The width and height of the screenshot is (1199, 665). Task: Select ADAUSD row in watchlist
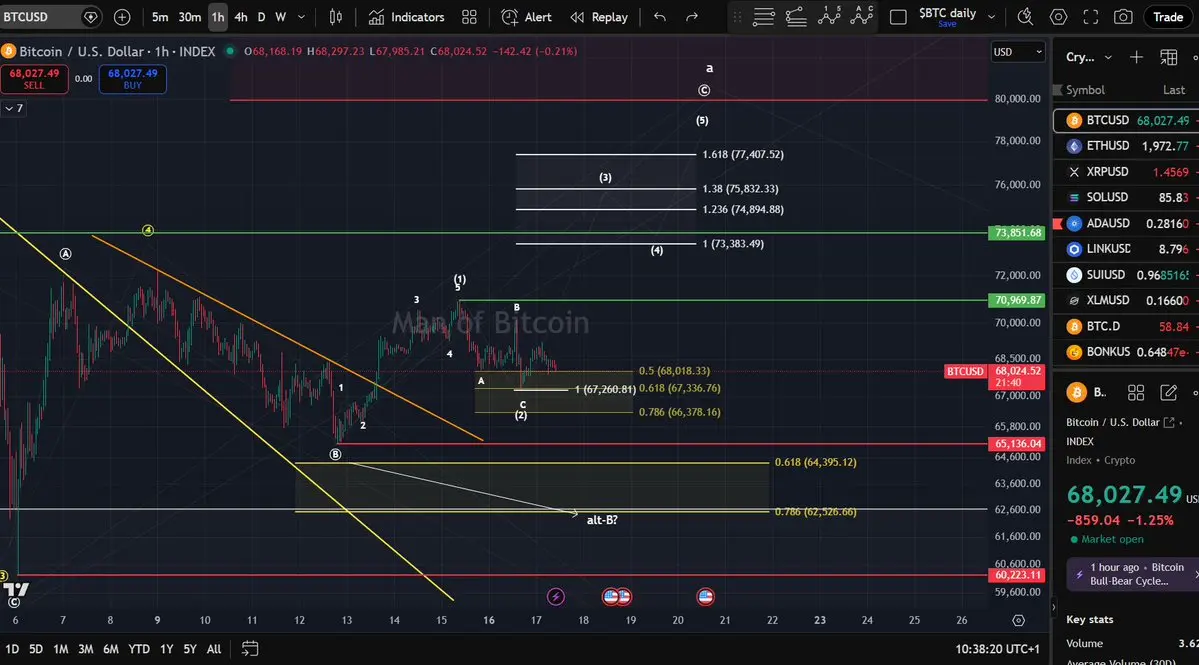(x=1126, y=223)
